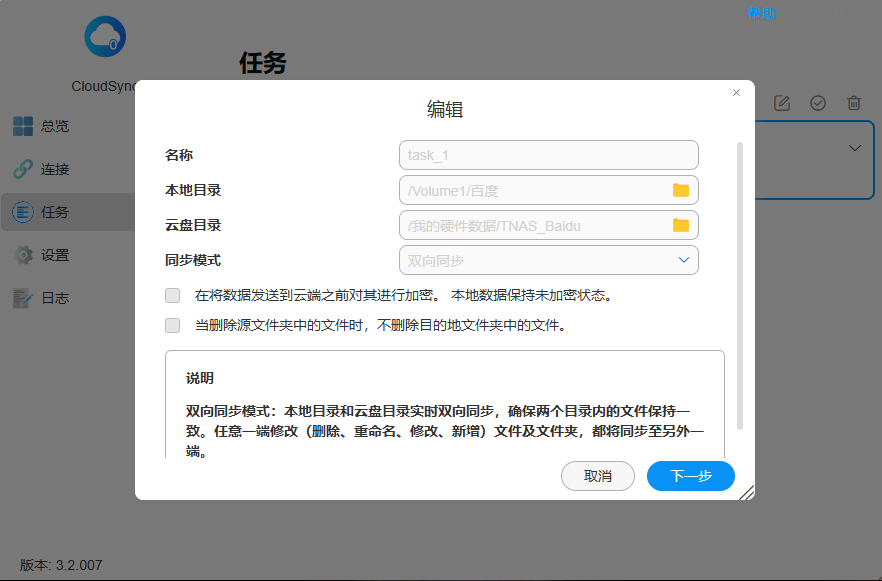The width and height of the screenshot is (882, 581).
Task: Enable encryption before sending data checkbox
Action: [173, 295]
